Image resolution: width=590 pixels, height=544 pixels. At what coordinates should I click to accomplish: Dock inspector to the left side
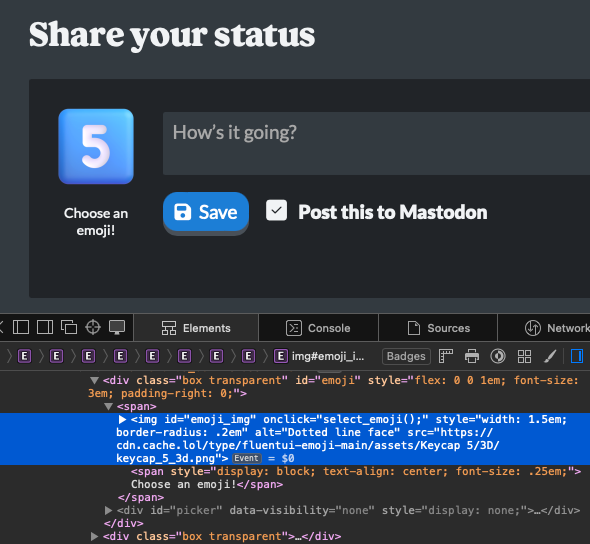tap(21, 327)
